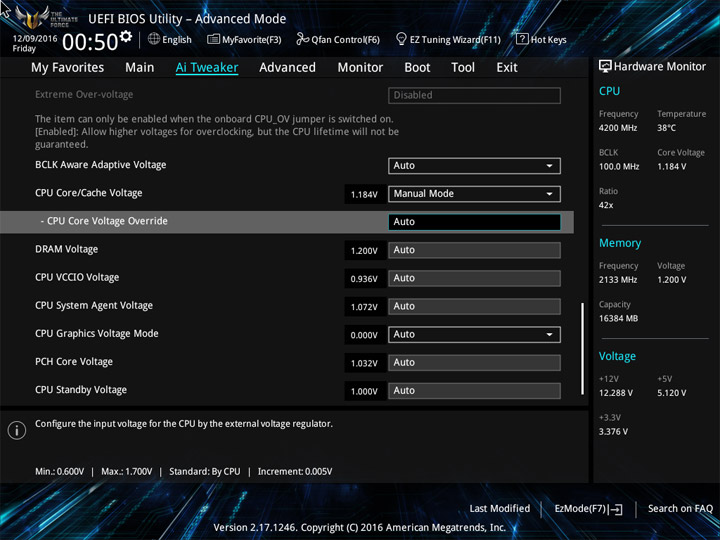Open the Exit tab

(x=506, y=68)
